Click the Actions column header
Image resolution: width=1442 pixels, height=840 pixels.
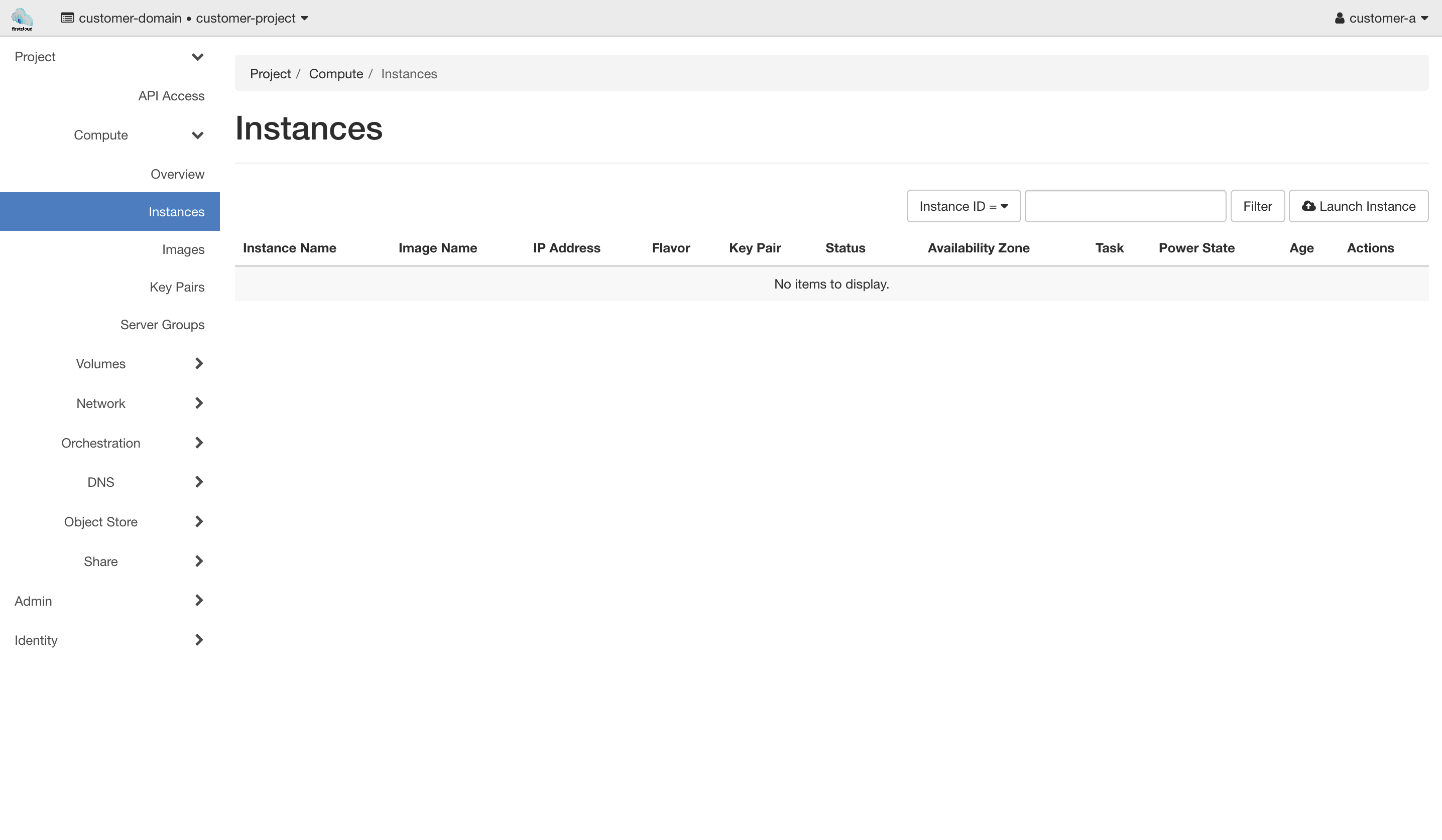coord(1370,248)
